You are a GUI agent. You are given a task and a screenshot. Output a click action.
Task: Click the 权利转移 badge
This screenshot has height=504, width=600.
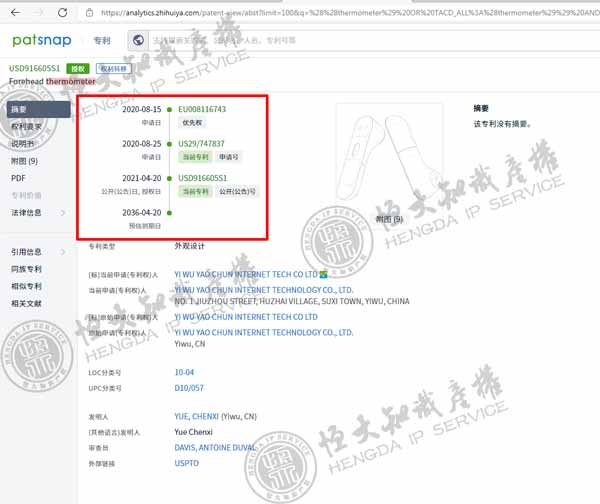click(114, 69)
